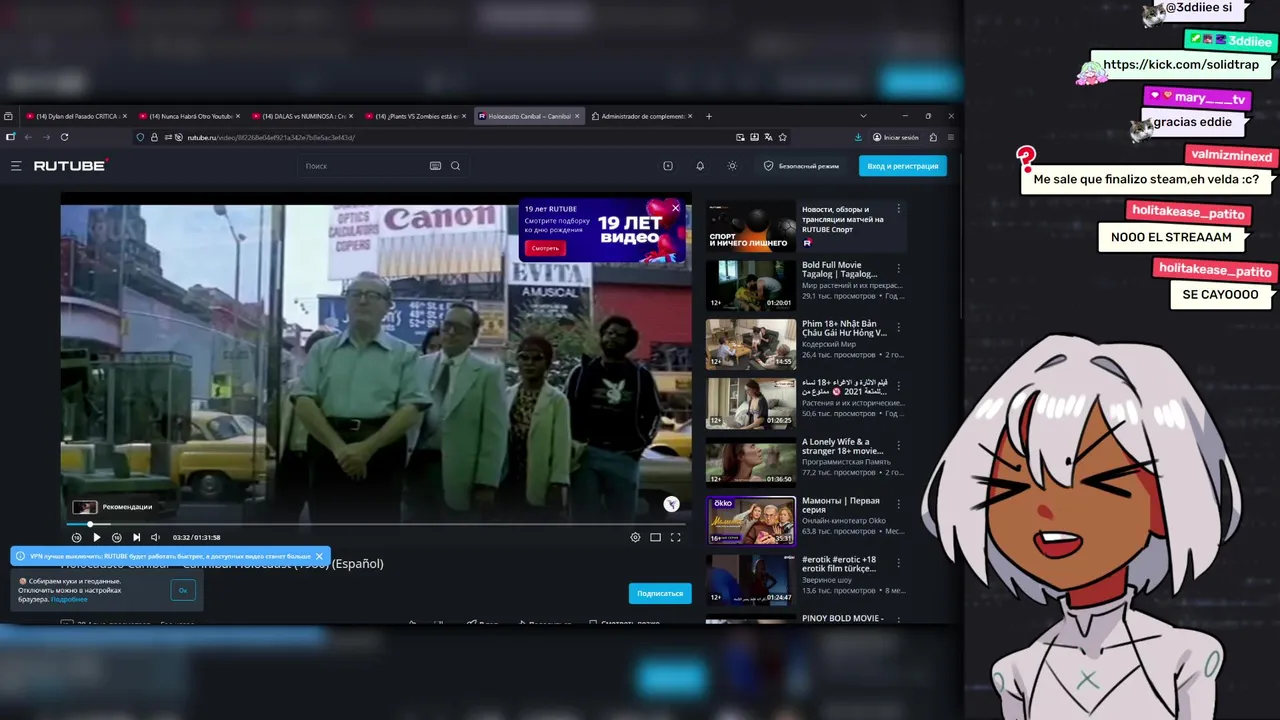Open Подробнее cookie details link
This screenshot has width=1280, height=720.
coord(69,599)
